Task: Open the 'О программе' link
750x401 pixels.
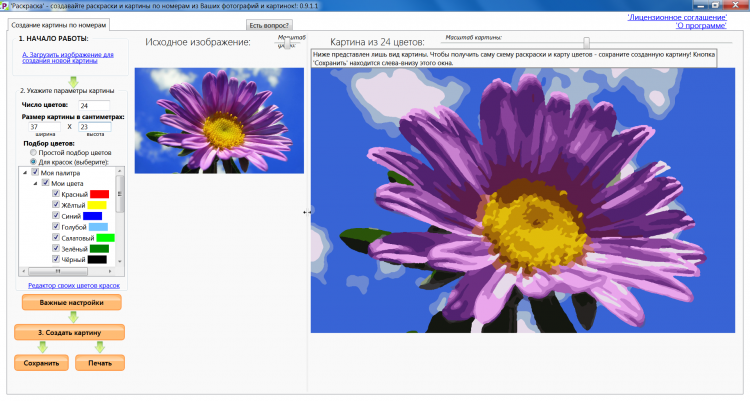Action: click(701, 26)
